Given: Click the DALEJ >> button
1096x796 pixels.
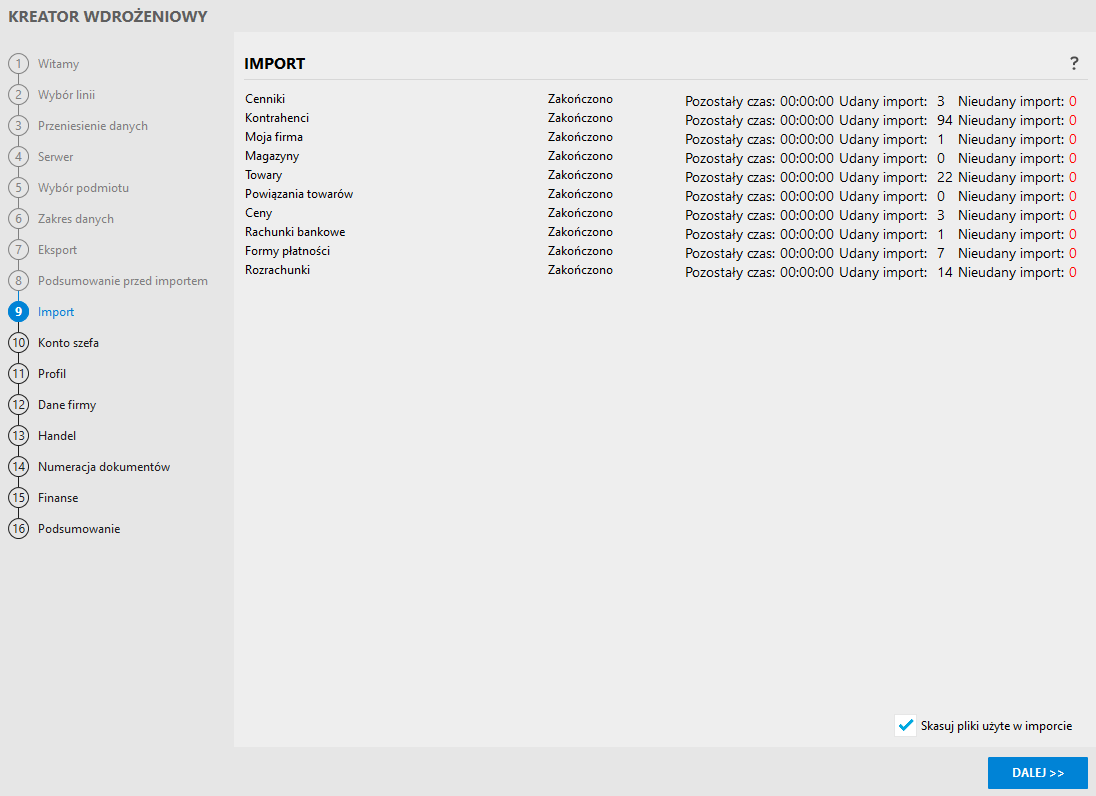Looking at the screenshot, I should pos(1037,773).
